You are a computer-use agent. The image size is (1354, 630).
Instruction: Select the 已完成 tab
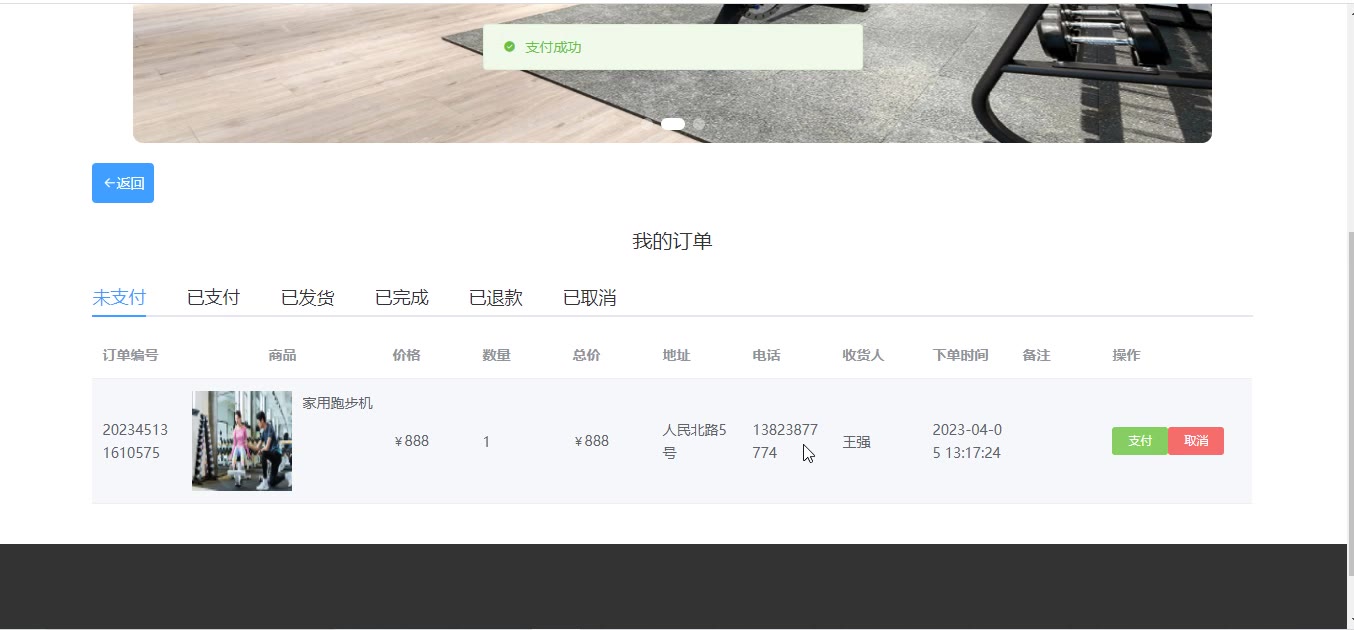pos(401,297)
